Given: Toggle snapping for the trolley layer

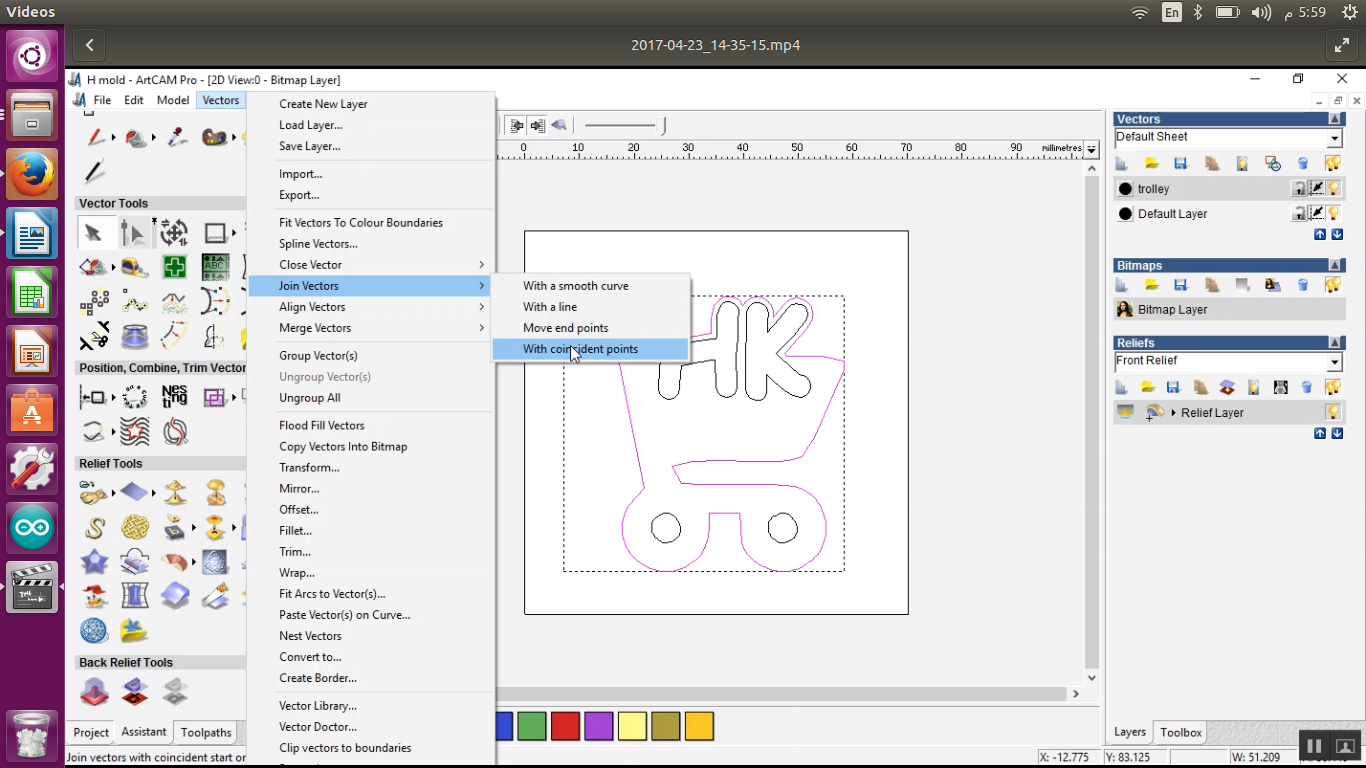Looking at the screenshot, I should coord(1316,188).
